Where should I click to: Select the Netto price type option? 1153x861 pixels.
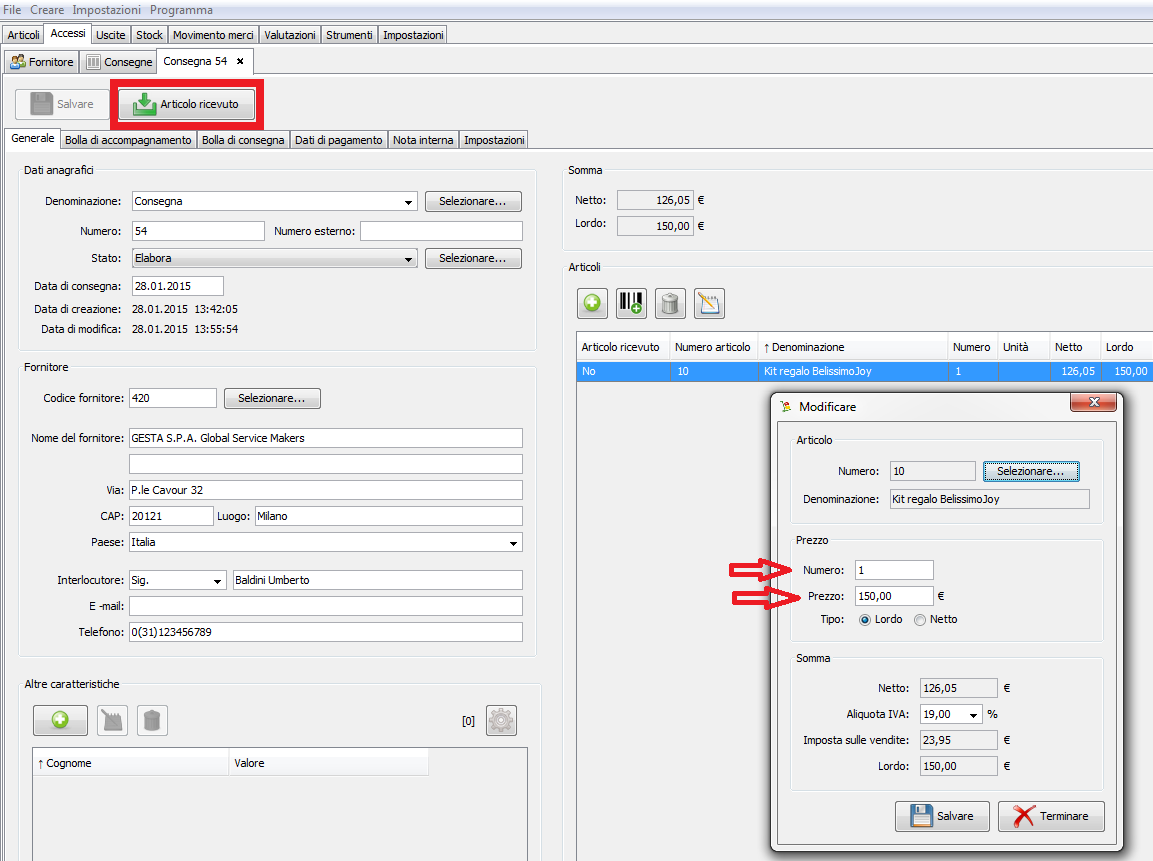920,620
